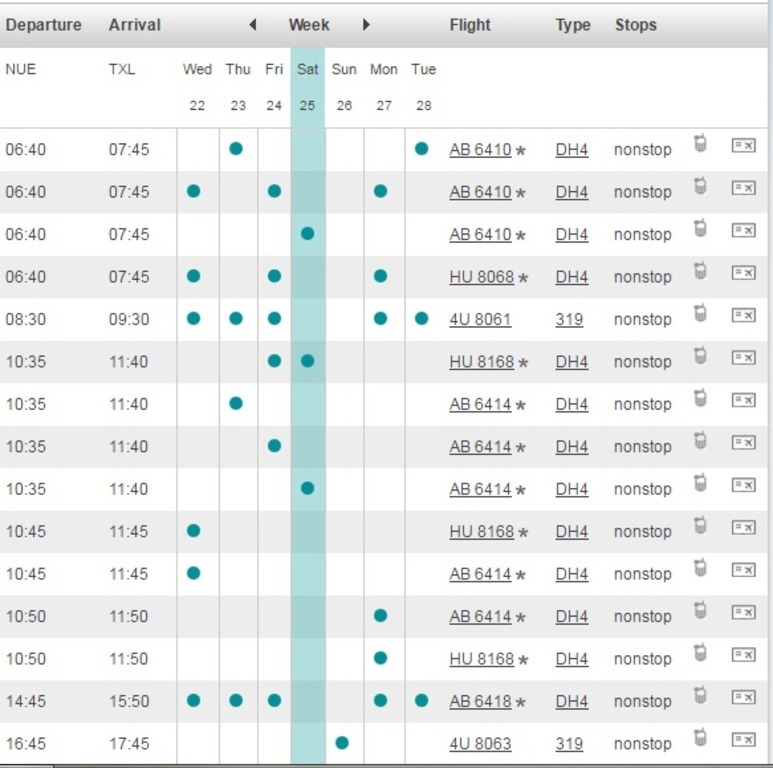The image size is (773, 768).
Task: Go to previous week using the left arrow
Action: tap(253, 25)
